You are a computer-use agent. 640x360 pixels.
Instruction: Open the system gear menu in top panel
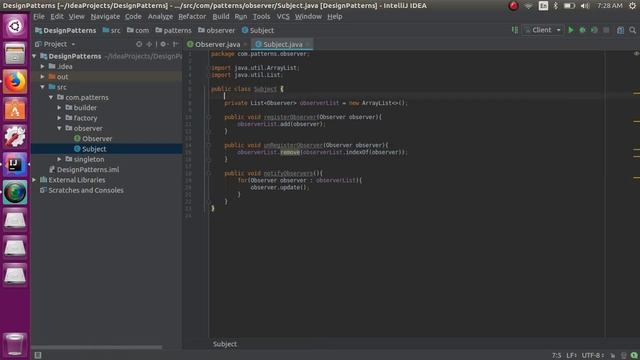(x=632, y=6)
